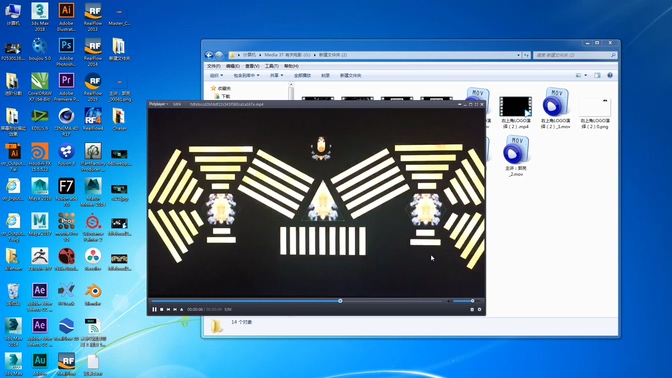Open Adobe Photoshop desktop icon
672x378 pixels.
click(x=66, y=51)
